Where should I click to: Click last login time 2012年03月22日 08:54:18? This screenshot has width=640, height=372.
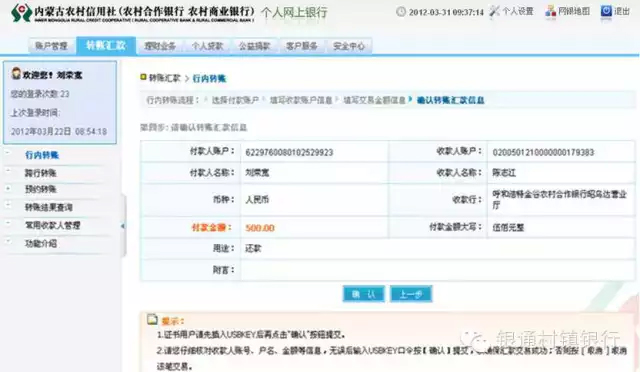click(x=59, y=131)
